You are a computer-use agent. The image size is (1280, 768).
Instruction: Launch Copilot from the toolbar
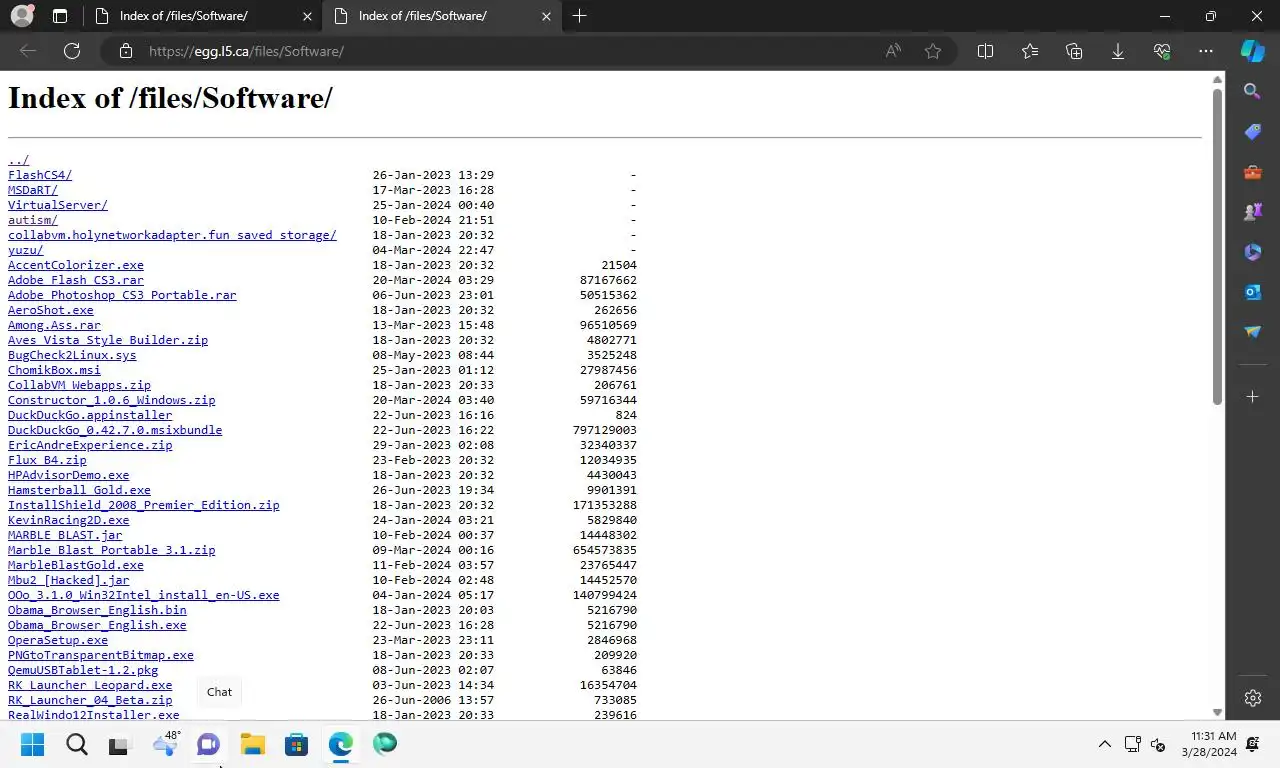1252,51
